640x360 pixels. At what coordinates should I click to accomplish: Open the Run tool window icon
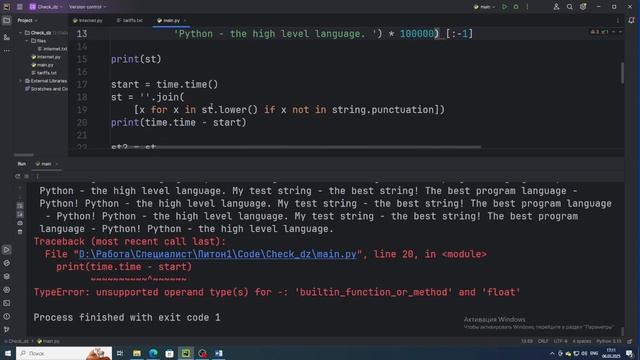pyautogui.click(x=7, y=250)
